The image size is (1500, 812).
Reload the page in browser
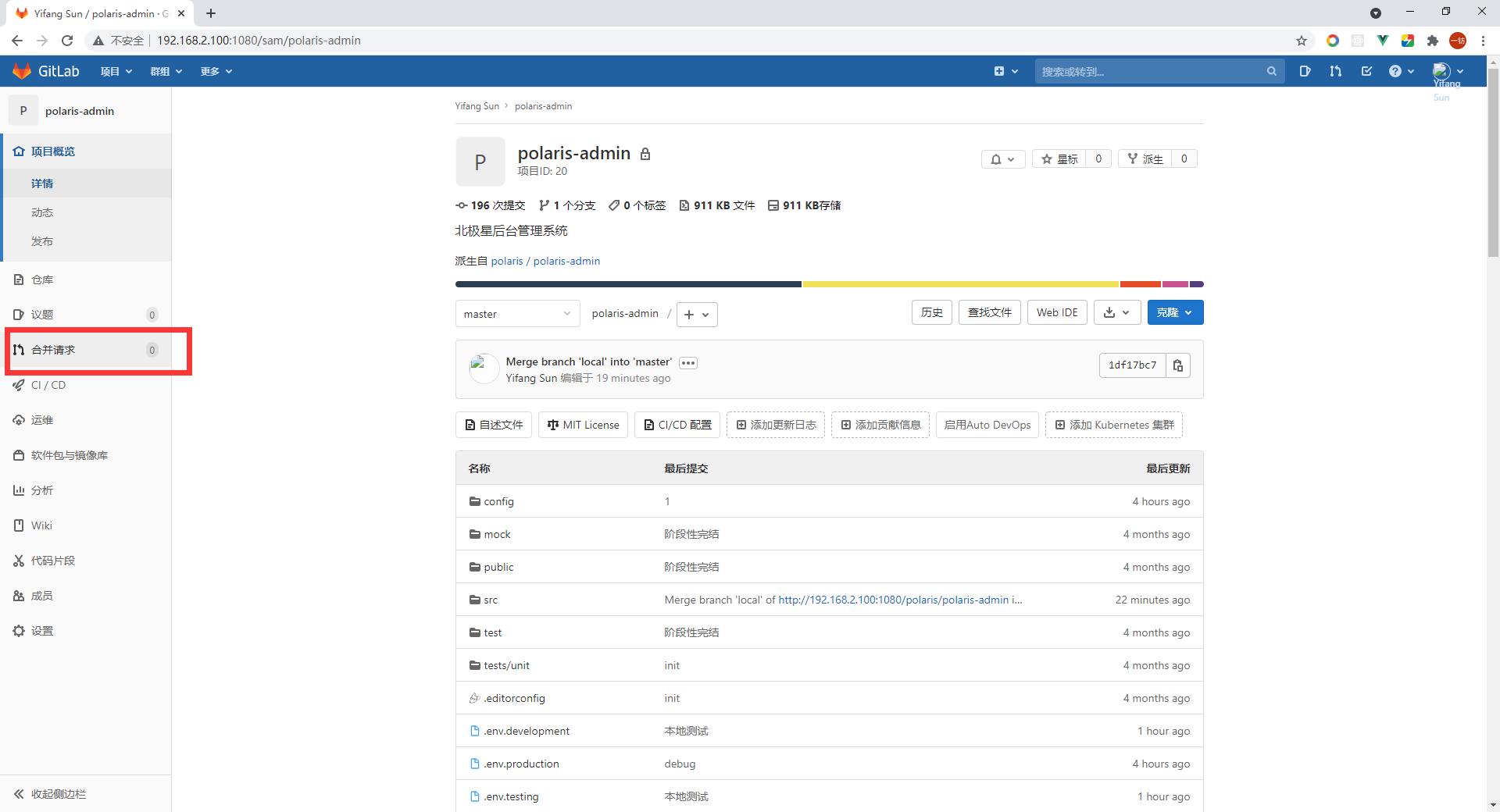[67, 41]
